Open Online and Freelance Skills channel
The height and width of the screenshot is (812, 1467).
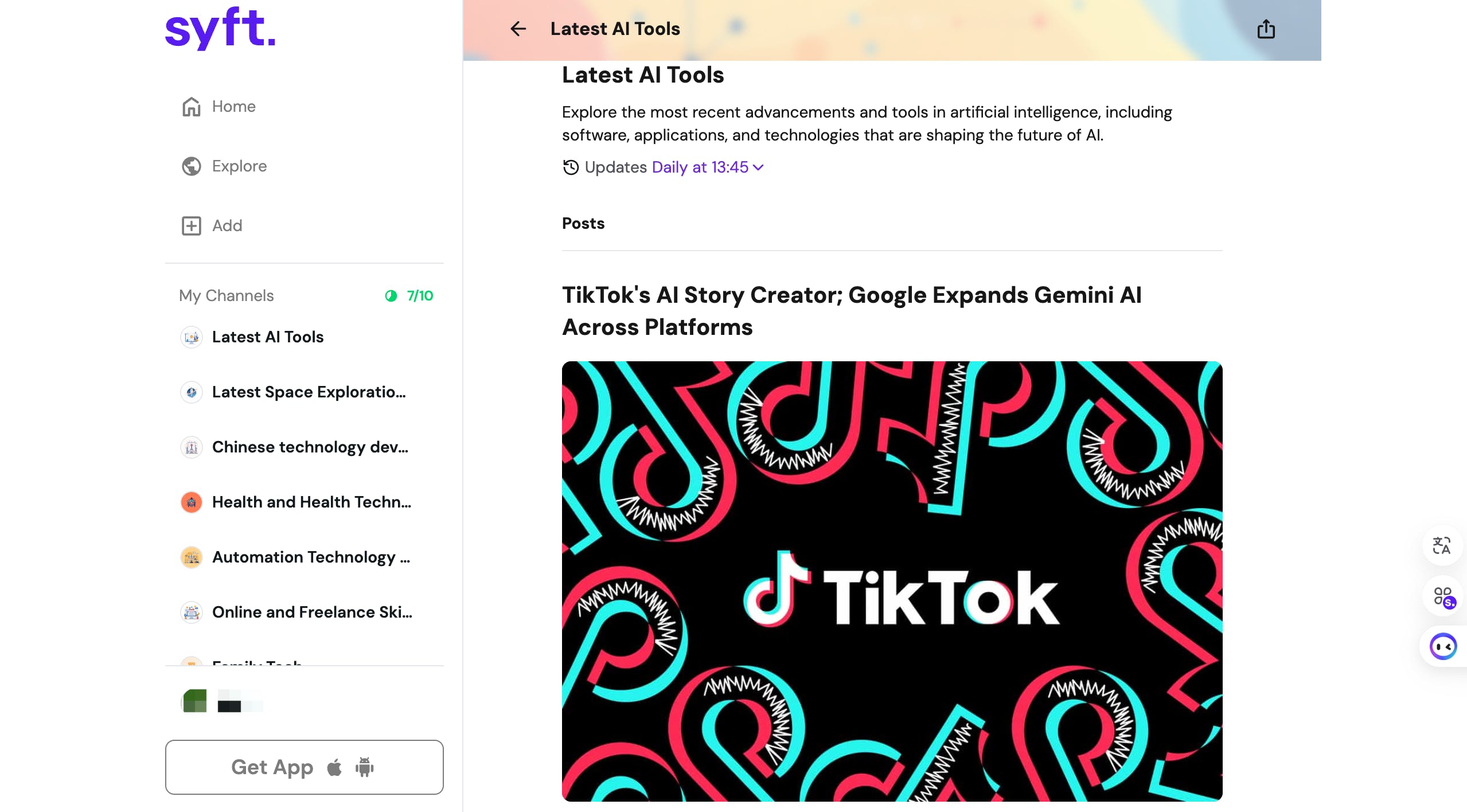[x=312, y=612]
